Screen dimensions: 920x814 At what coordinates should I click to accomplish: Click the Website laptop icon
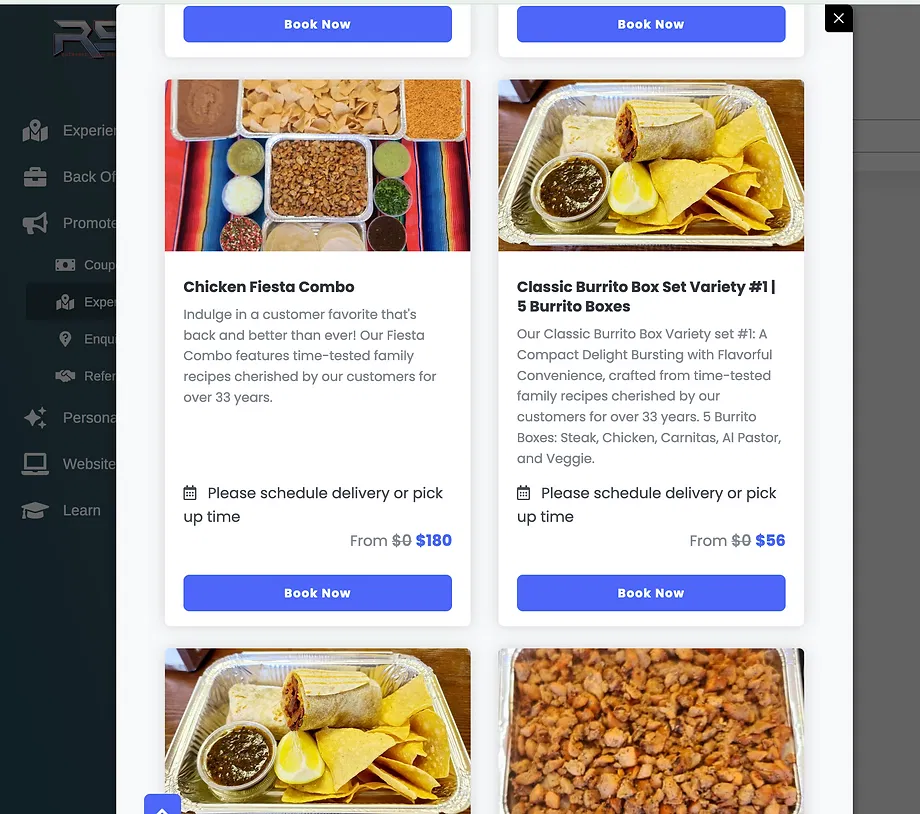pos(35,464)
